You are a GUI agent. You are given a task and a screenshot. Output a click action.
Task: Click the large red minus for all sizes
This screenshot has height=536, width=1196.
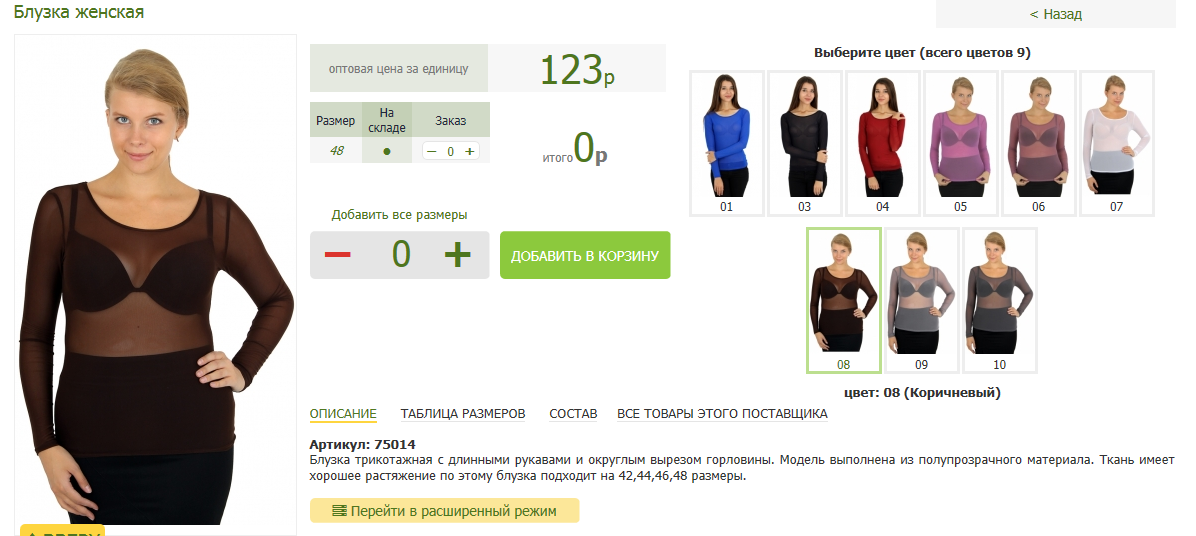pos(337,255)
